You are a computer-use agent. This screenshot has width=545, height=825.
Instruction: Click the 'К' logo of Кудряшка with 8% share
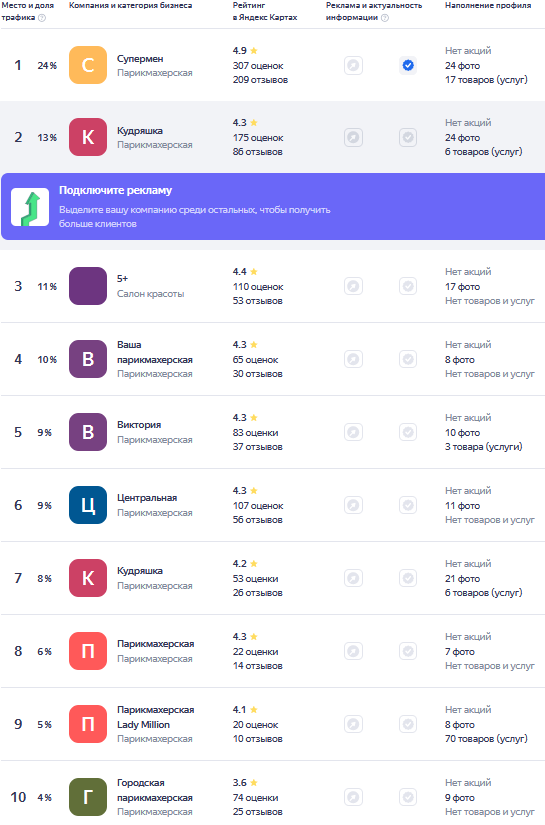pyautogui.click(x=88, y=578)
